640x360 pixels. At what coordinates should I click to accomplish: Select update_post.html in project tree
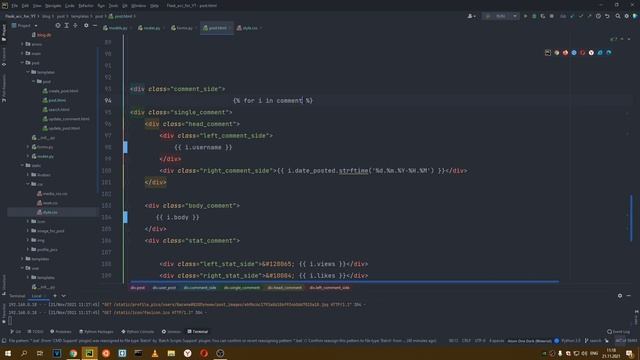[x=61, y=128]
